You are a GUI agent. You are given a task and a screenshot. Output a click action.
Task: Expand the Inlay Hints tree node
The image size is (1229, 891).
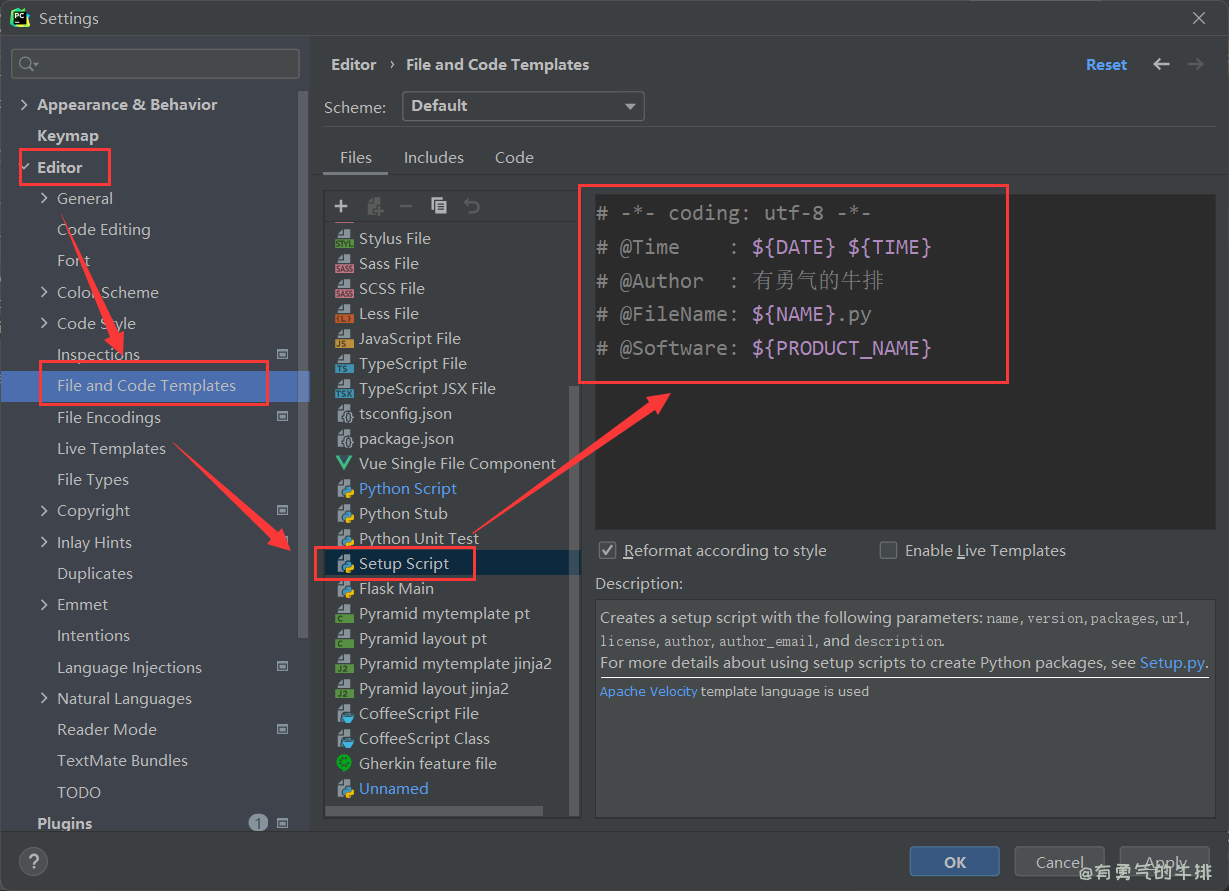pos(44,543)
